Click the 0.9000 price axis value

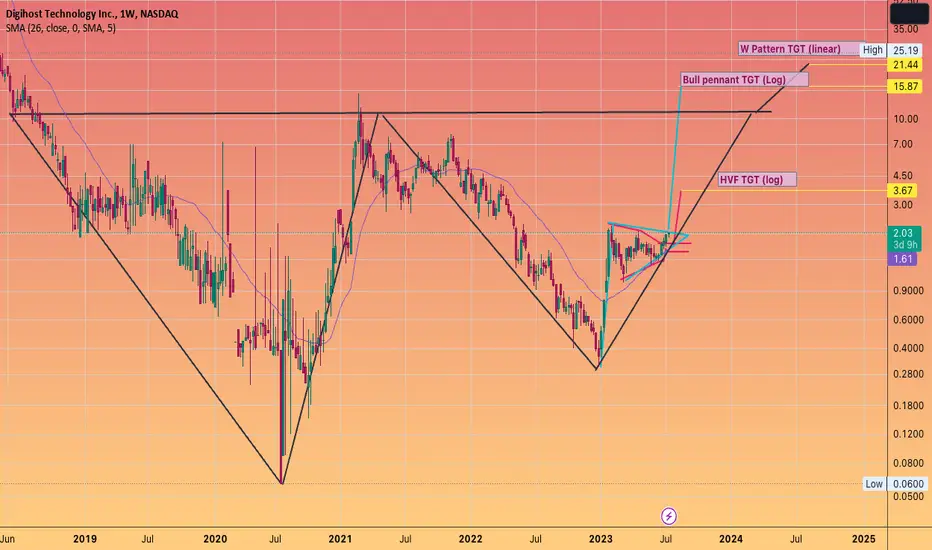908,291
